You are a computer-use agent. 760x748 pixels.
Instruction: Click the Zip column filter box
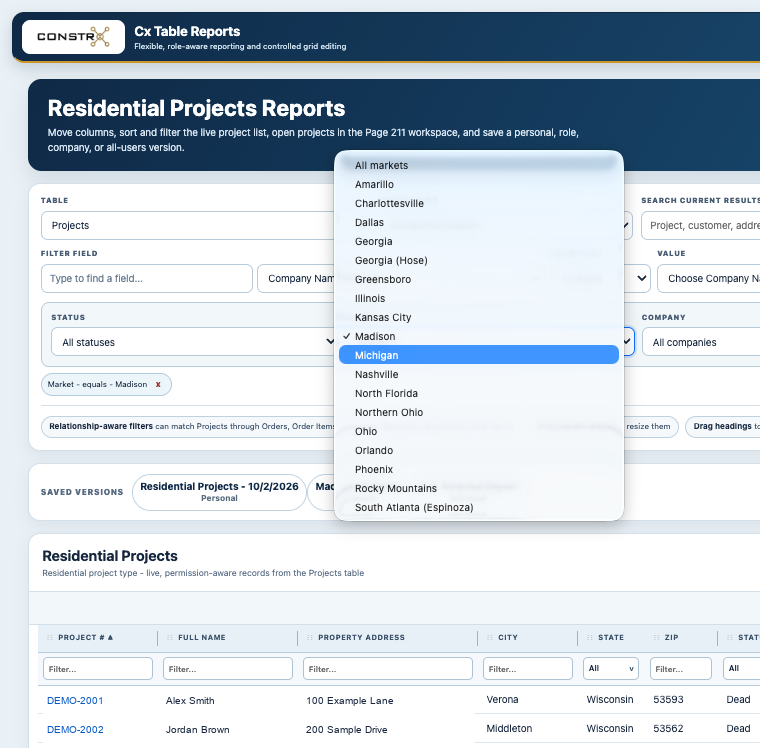point(681,668)
